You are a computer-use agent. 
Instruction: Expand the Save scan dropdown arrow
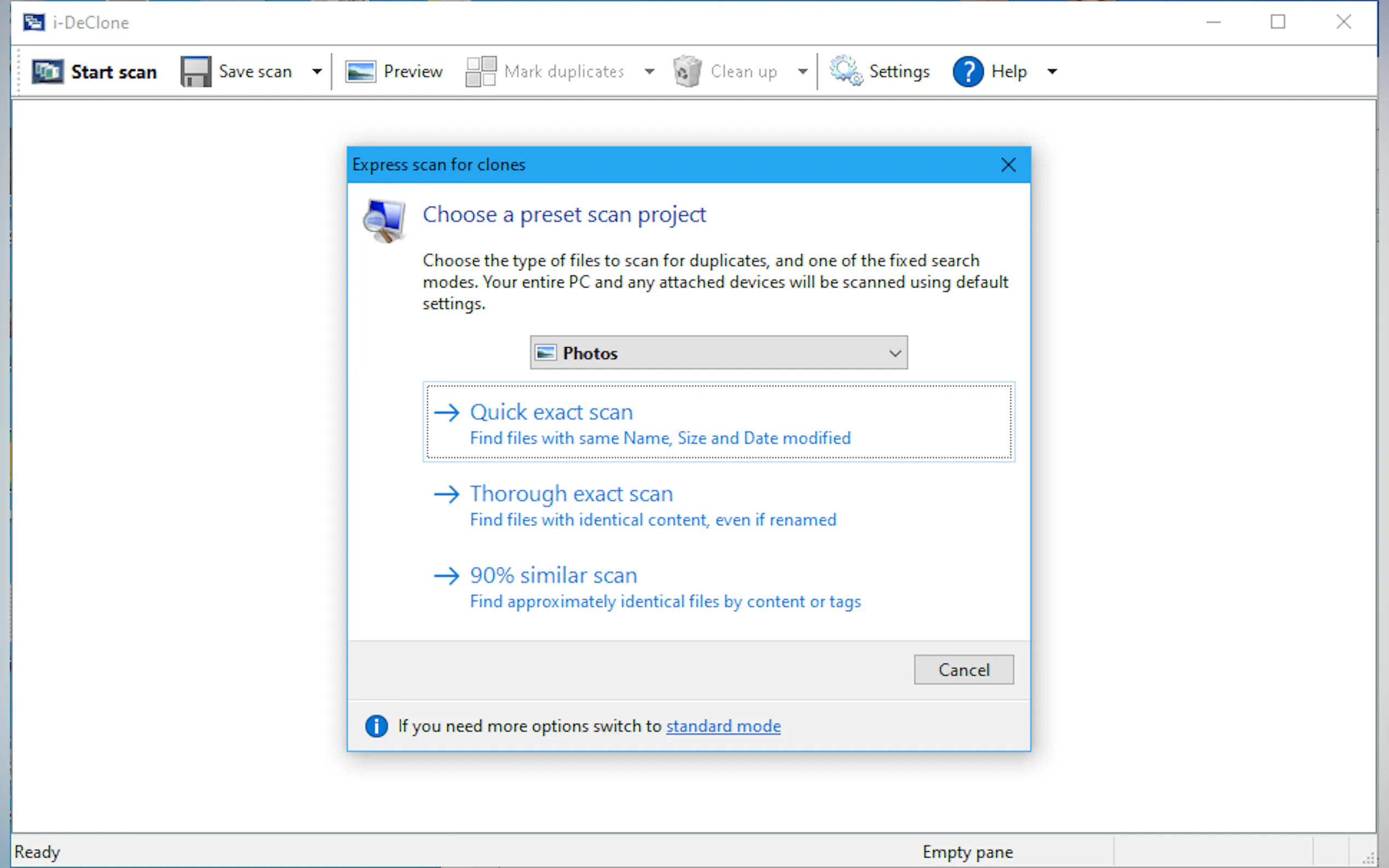tap(317, 72)
